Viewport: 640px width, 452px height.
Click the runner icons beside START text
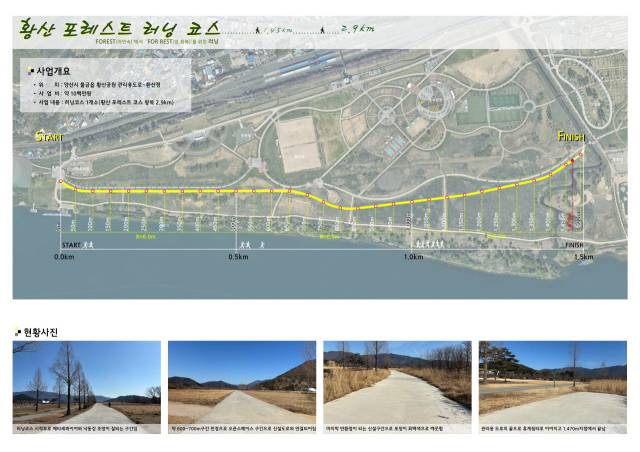(90, 244)
